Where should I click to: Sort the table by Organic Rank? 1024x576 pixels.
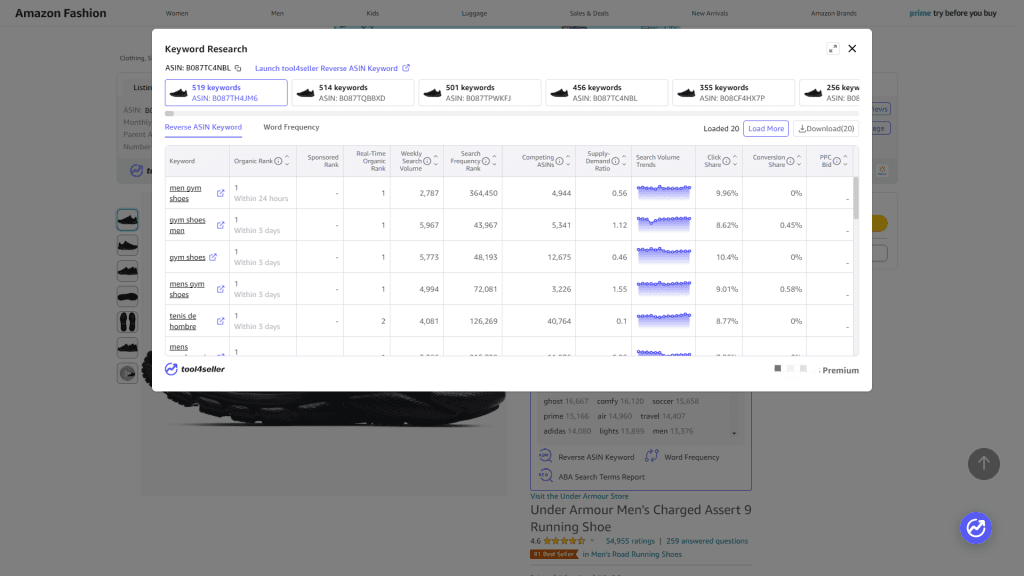click(287, 161)
